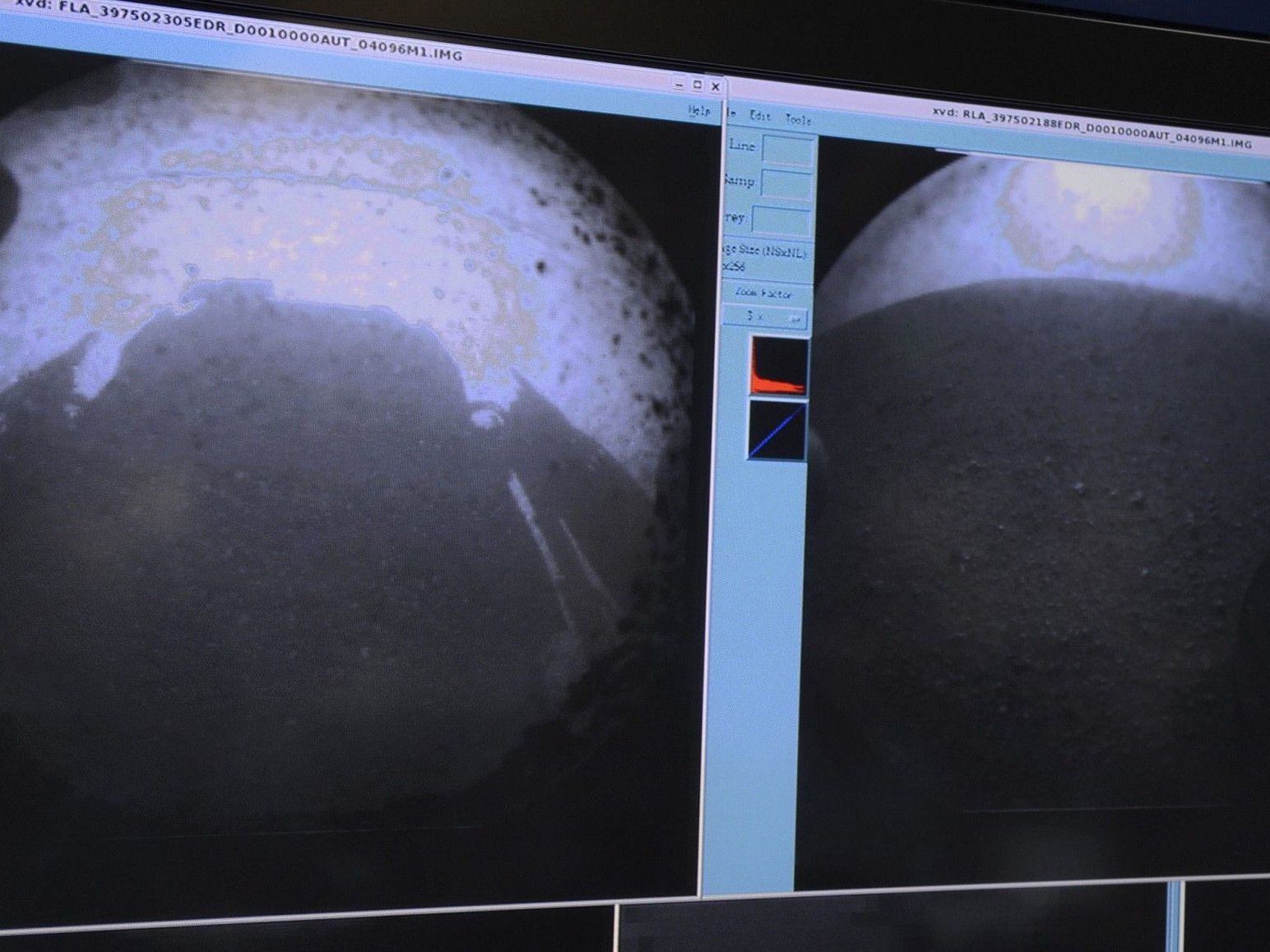This screenshot has width=1270, height=952.
Task: Click the Samp value field
Action: pos(786,184)
